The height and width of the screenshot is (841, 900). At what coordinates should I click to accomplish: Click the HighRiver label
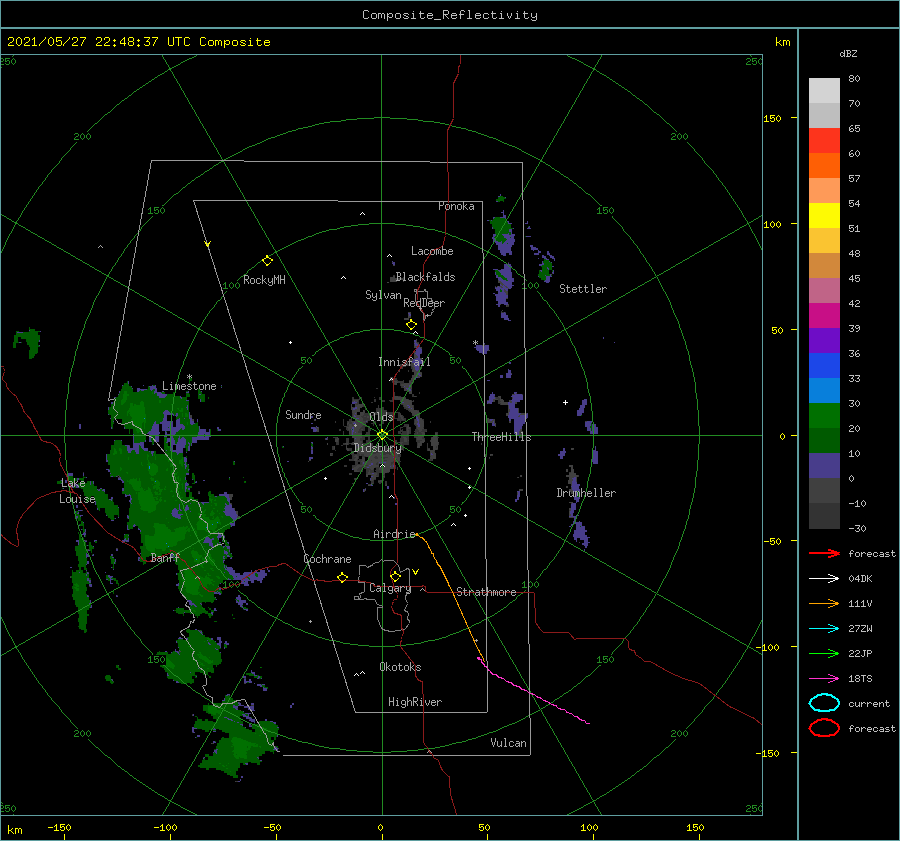coord(414,702)
